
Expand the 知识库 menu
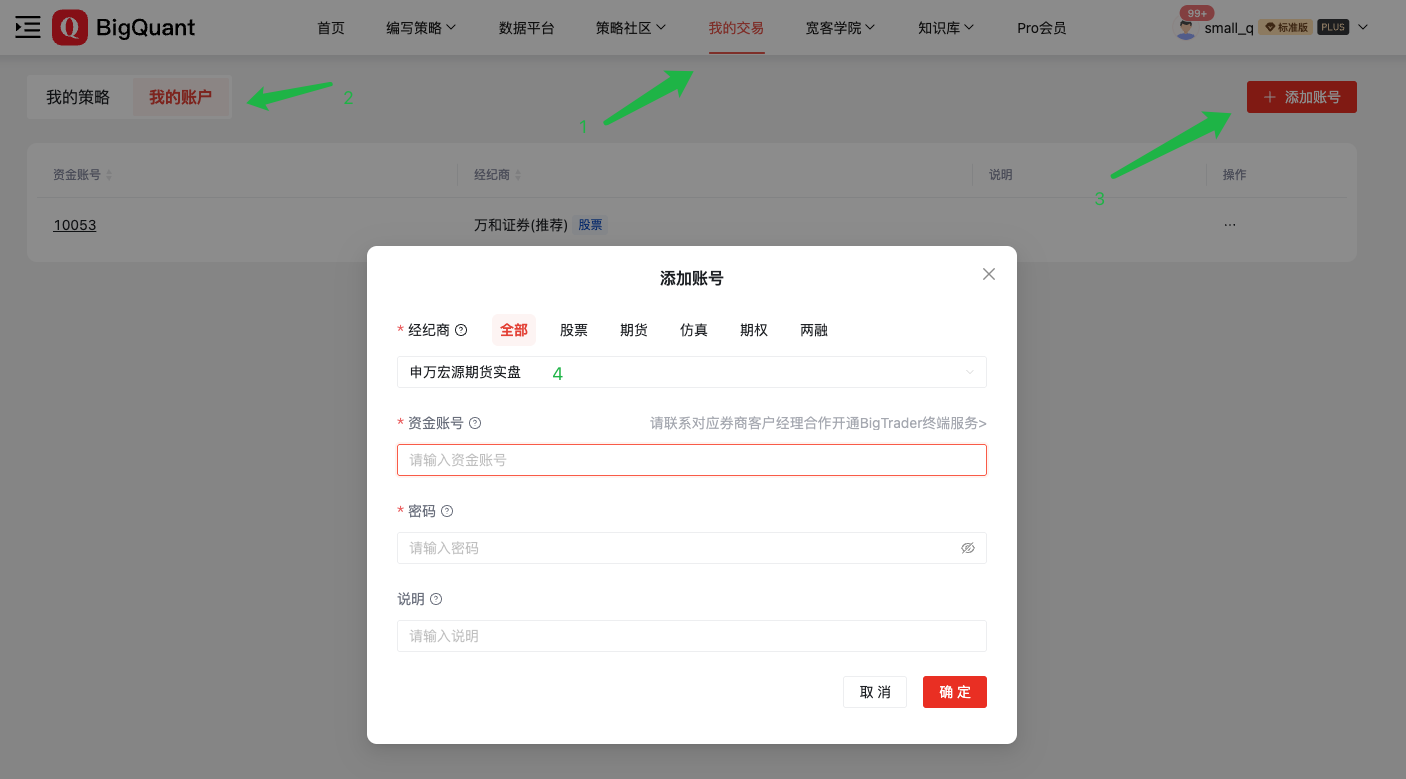point(946,28)
